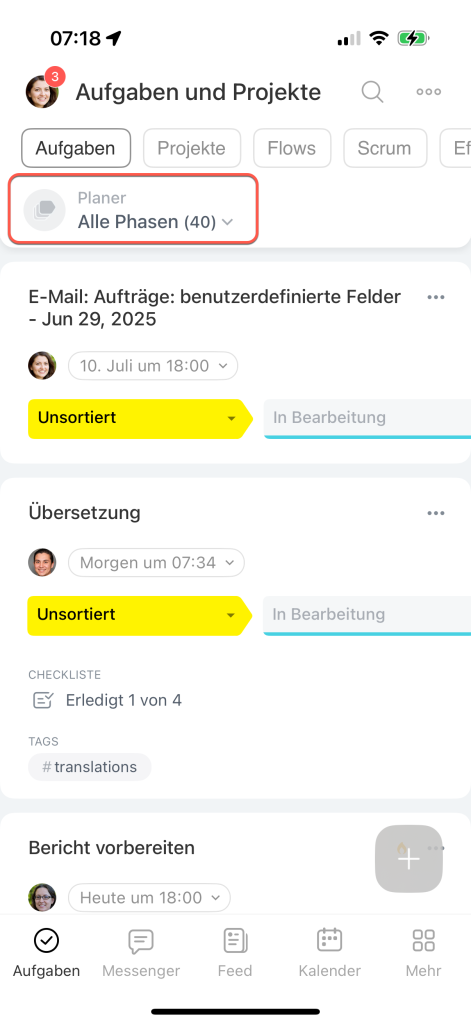Select the Flows tab
471x1024 pixels.
292,148
